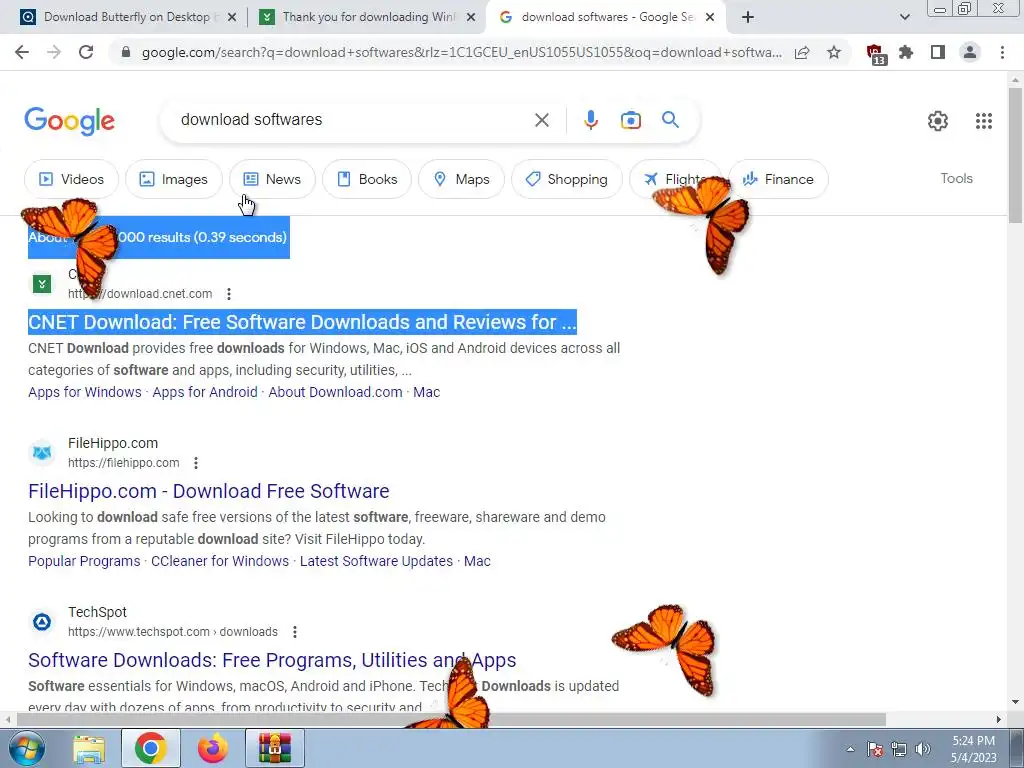This screenshot has width=1024, height=768.
Task: Toggle the browser side panel icon
Action: pyautogui.click(x=938, y=52)
